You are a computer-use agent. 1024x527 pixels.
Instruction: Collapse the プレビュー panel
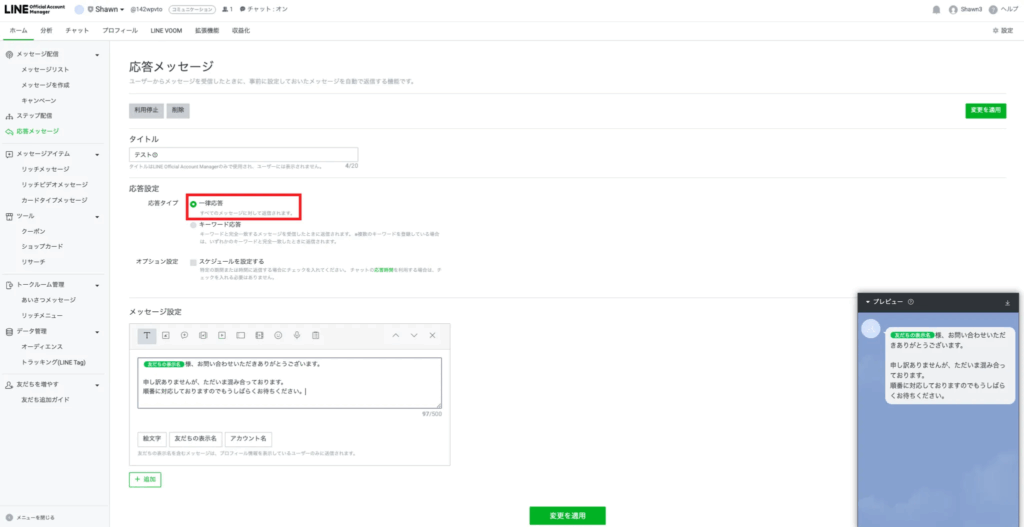pyautogui.click(x=868, y=302)
